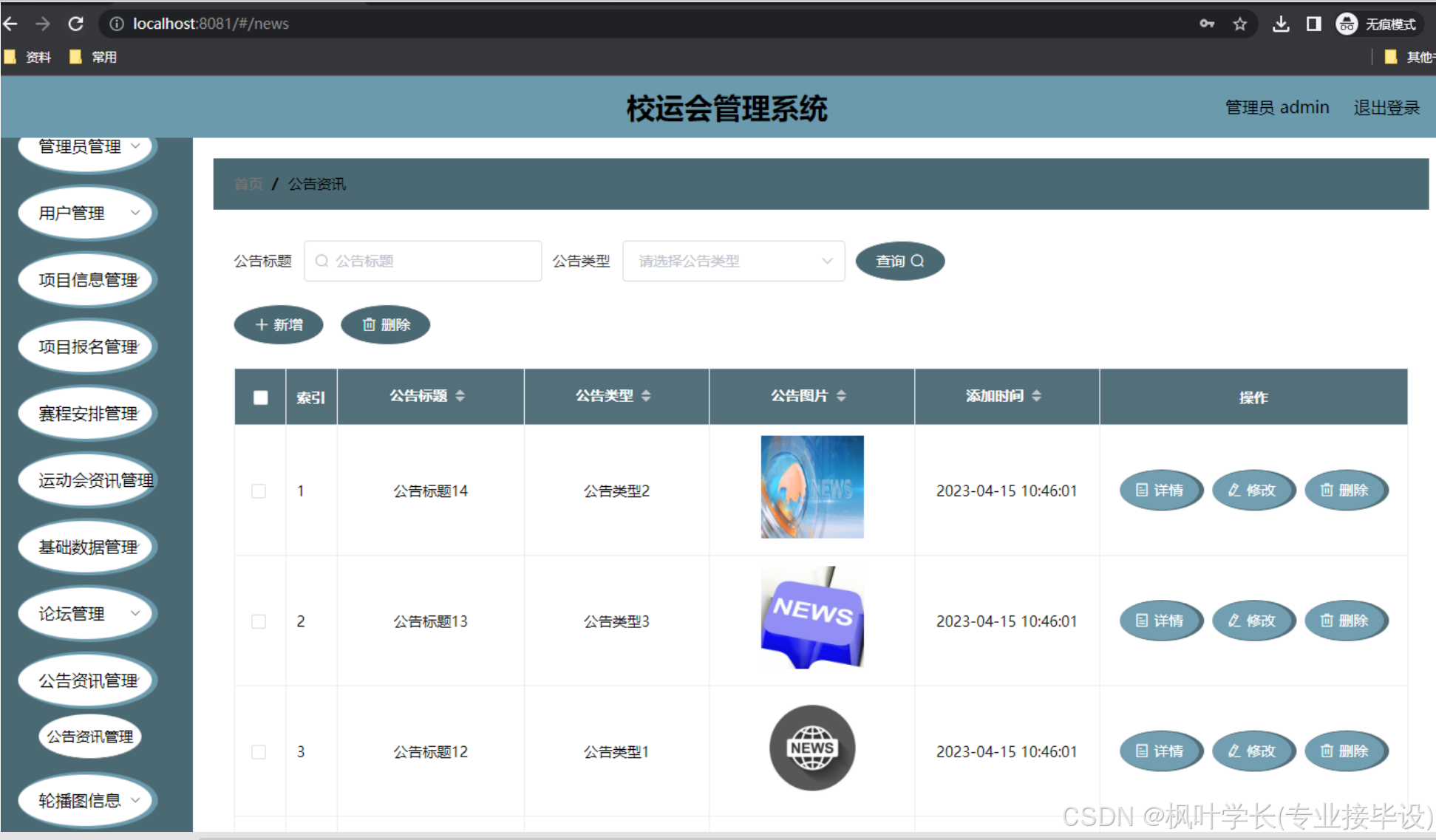
Task: Click 修改 for 公告标题13
Action: pos(1253,621)
